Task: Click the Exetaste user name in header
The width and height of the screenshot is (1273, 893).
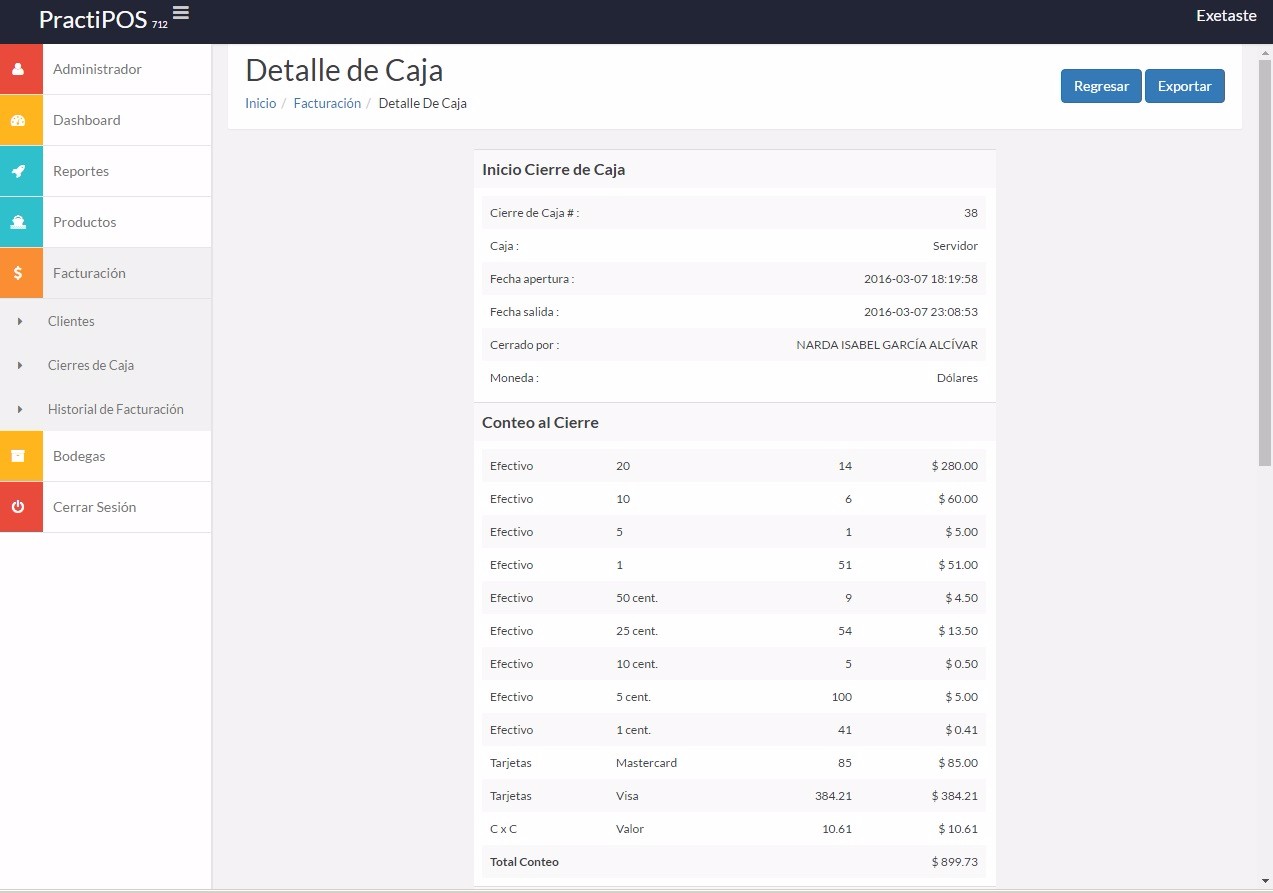Action: tap(1226, 15)
